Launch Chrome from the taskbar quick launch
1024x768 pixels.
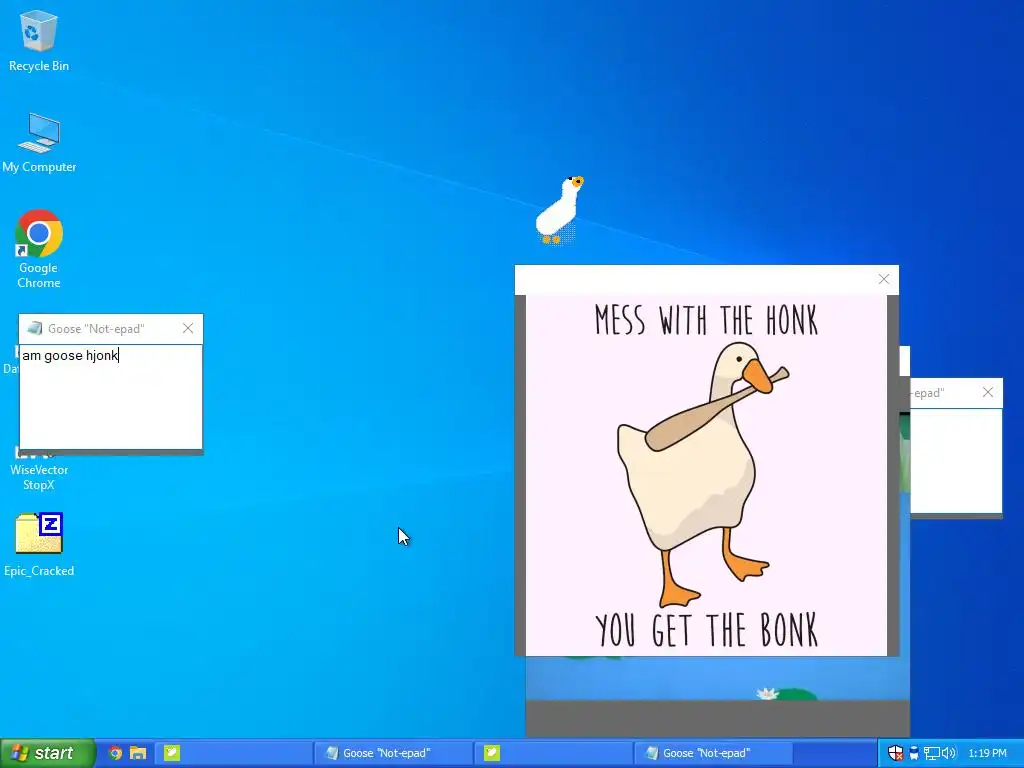click(x=115, y=753)
